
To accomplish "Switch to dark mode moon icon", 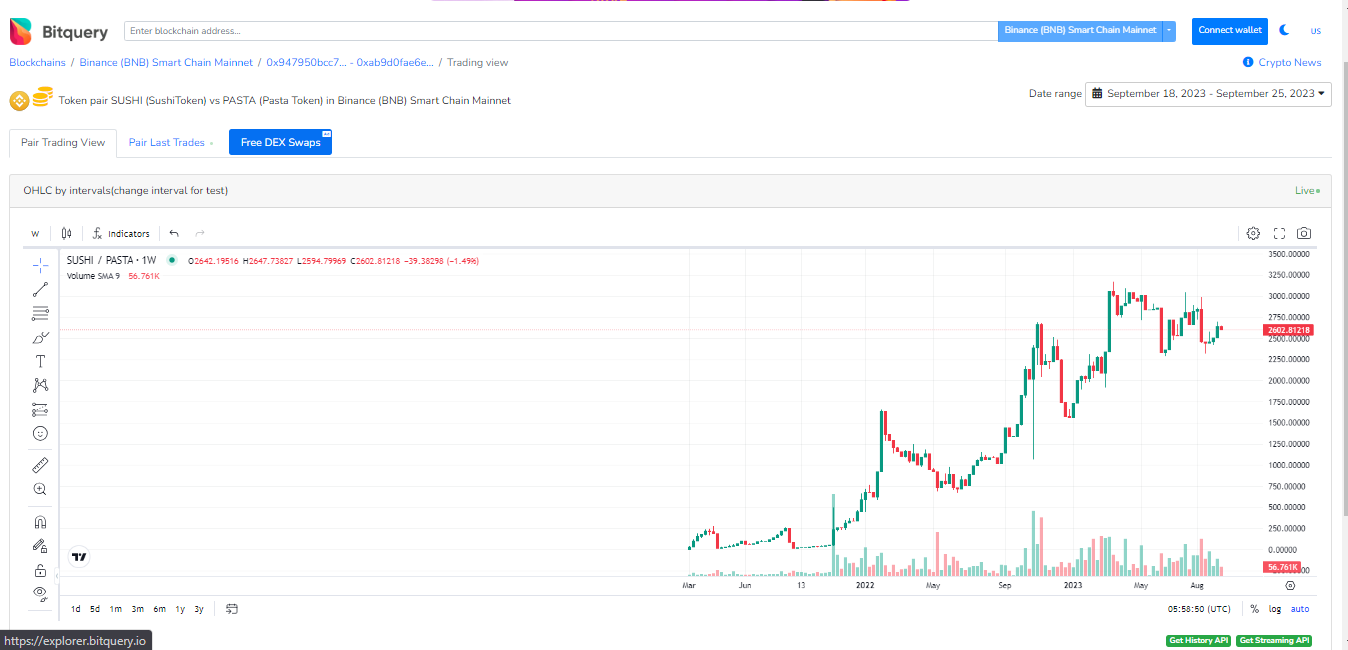I will pos(1285,30).
